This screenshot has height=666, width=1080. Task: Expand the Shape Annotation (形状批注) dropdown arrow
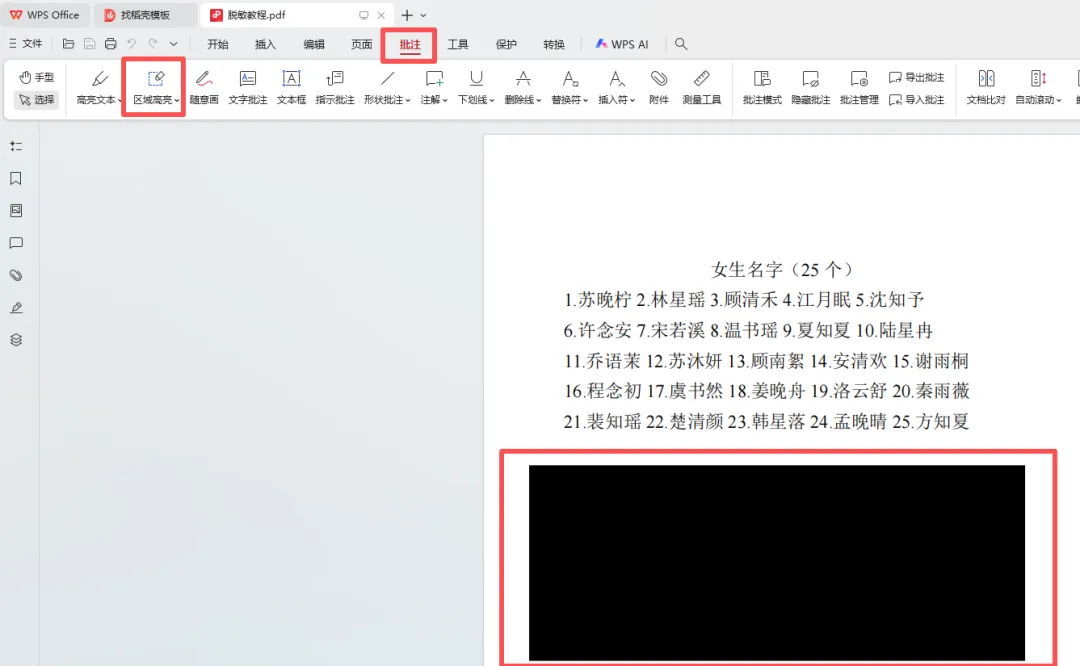(408, 101)
